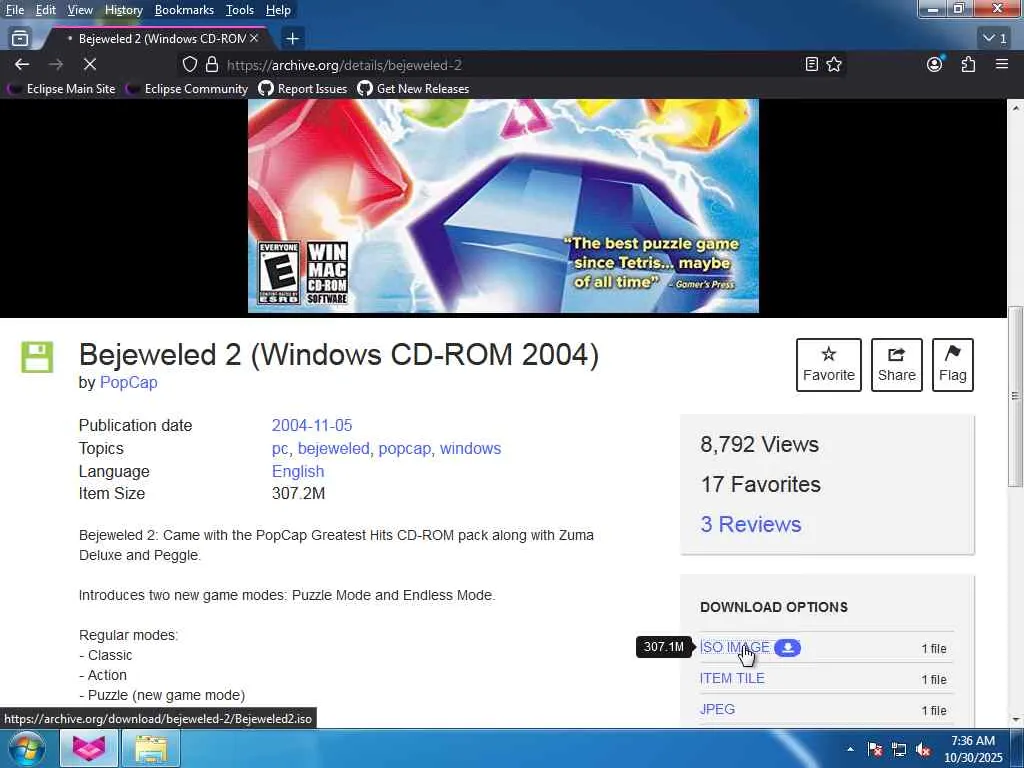Stop loading the page with X button
The width and height of the screenshot is (1024, 768).
coord(90,64)
